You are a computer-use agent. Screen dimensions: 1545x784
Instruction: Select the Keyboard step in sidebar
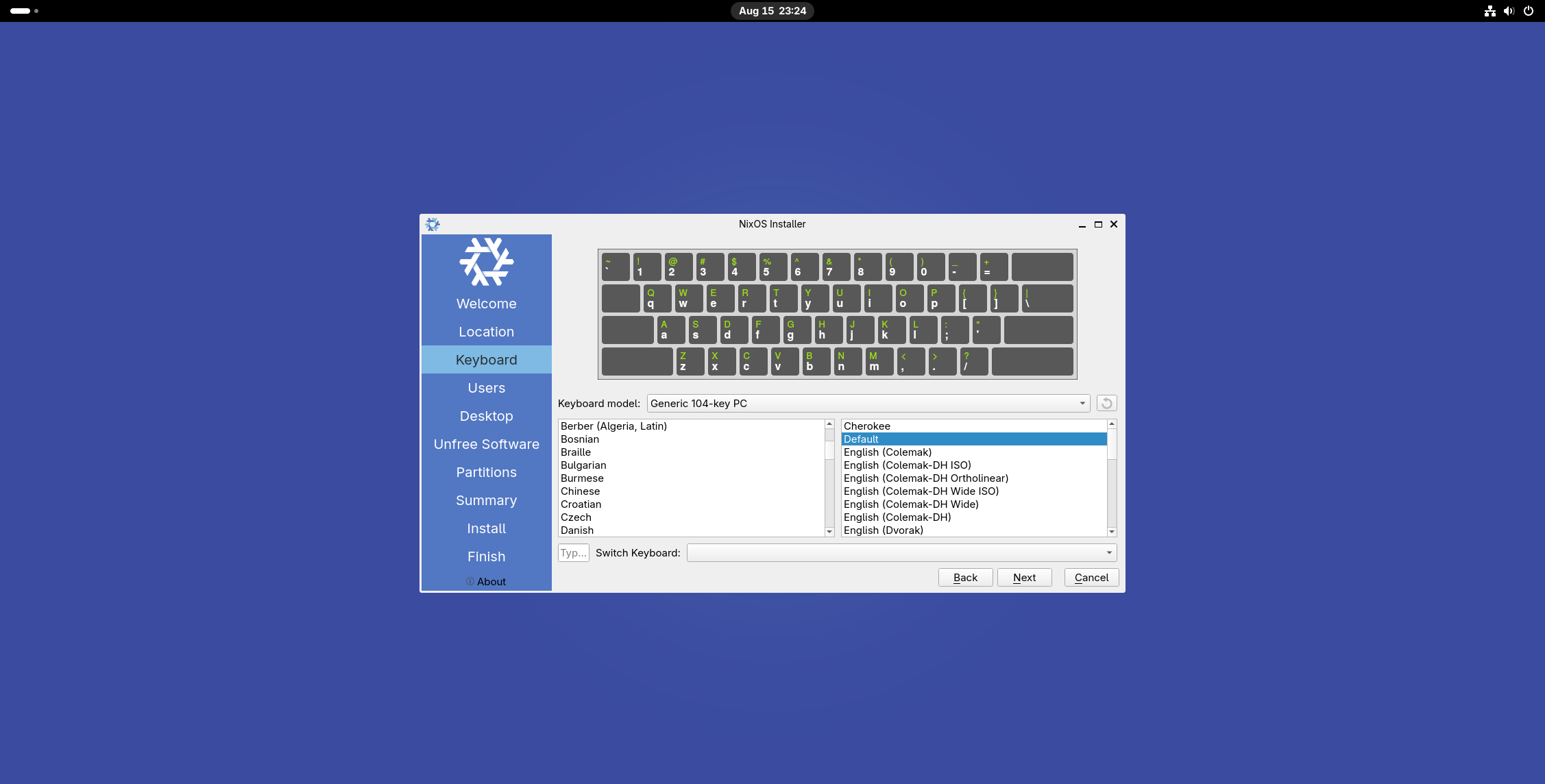[x=487, y=360]
